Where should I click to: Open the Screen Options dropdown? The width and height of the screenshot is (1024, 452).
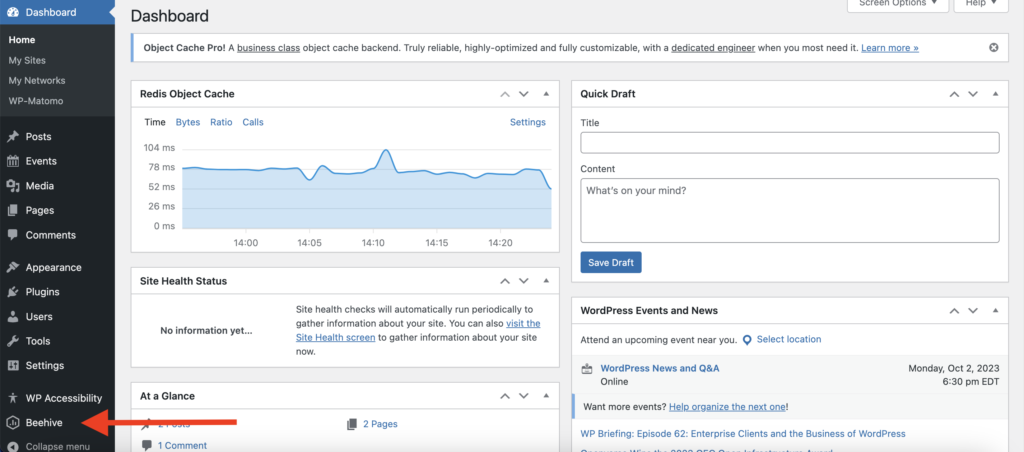pos(898,4)
